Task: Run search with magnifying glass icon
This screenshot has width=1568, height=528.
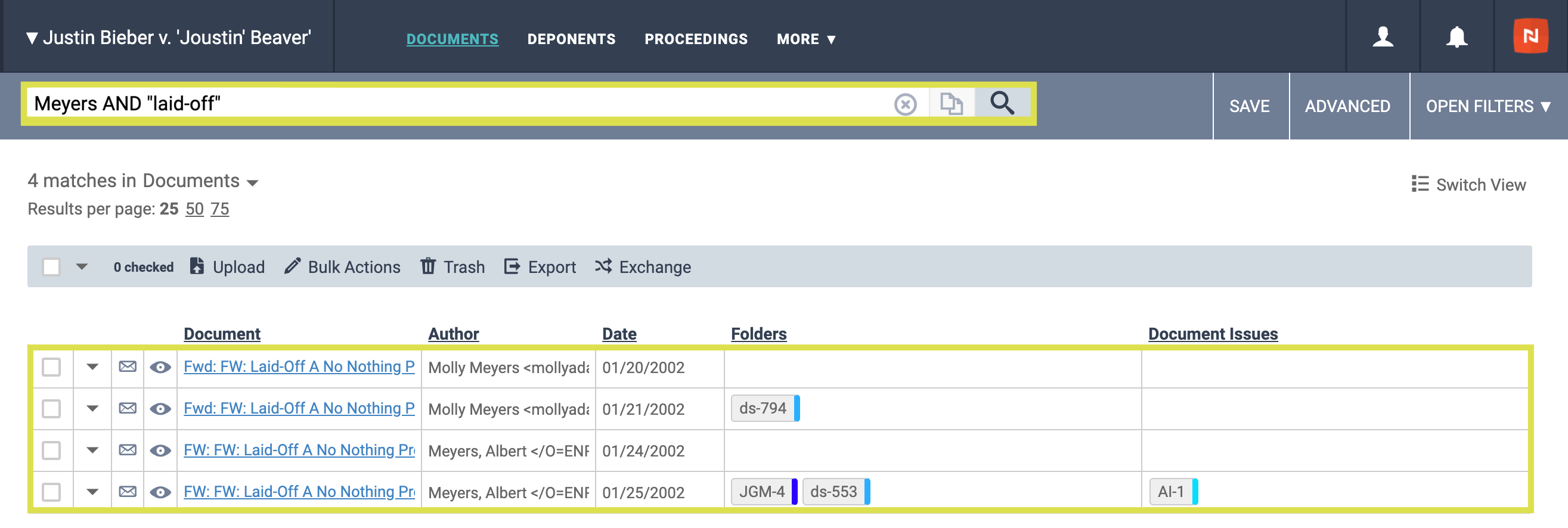Action: [1002, 103]
